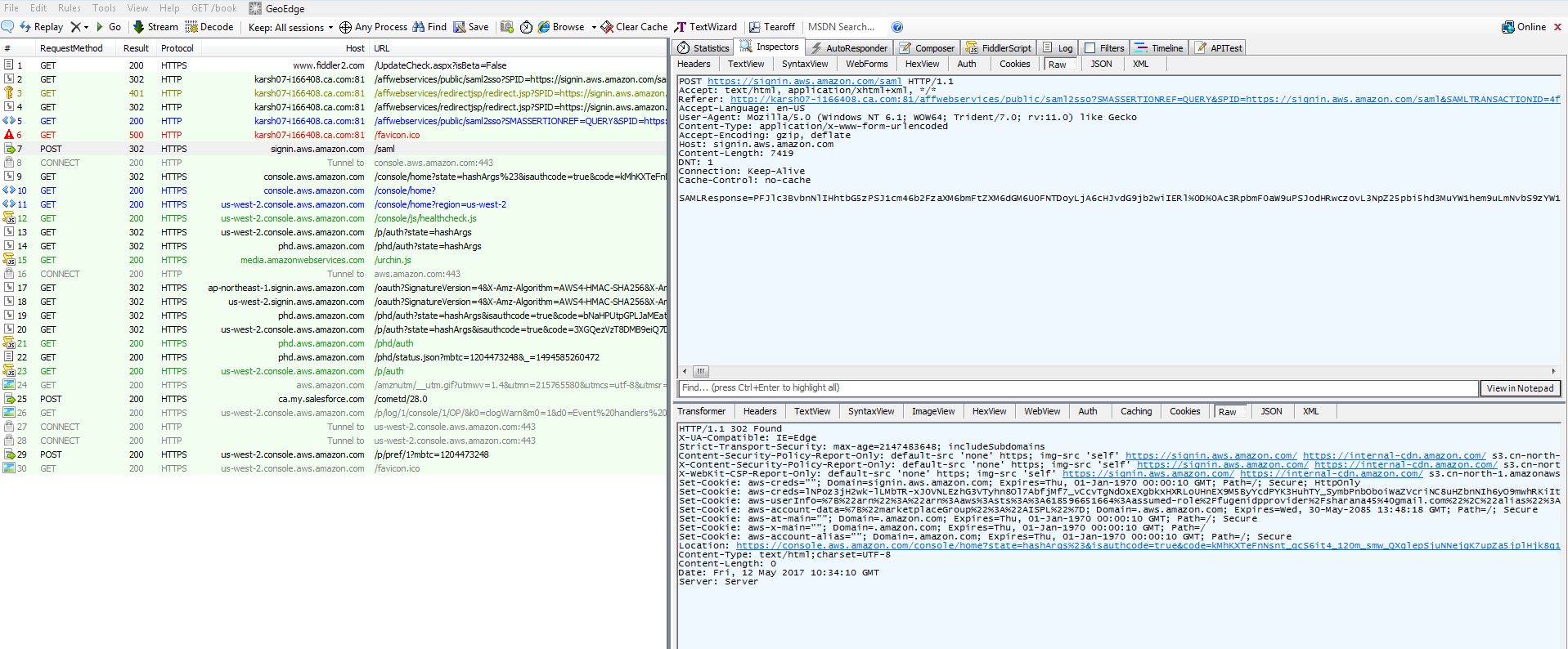Screen dimensions: 1568x649
Task: Click the Find text field in the request pane
Action: tap(1078, 388)
